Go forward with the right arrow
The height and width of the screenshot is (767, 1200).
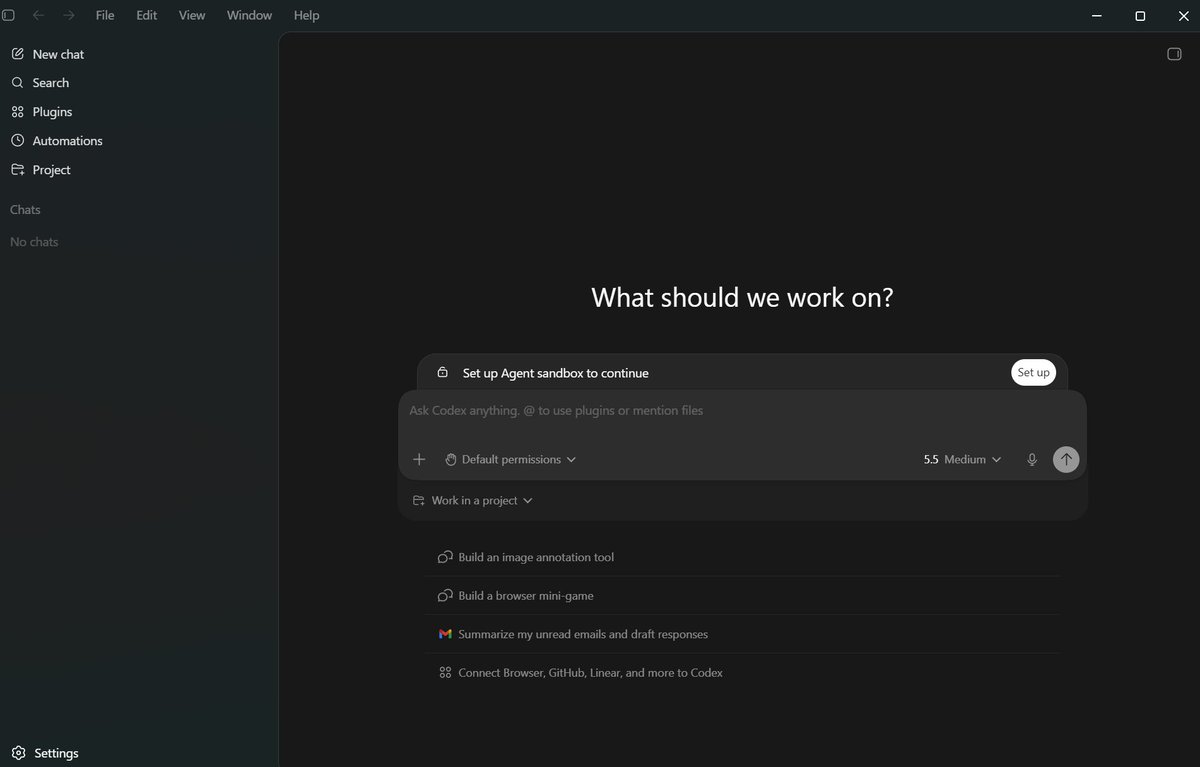[x=68, y=15]
